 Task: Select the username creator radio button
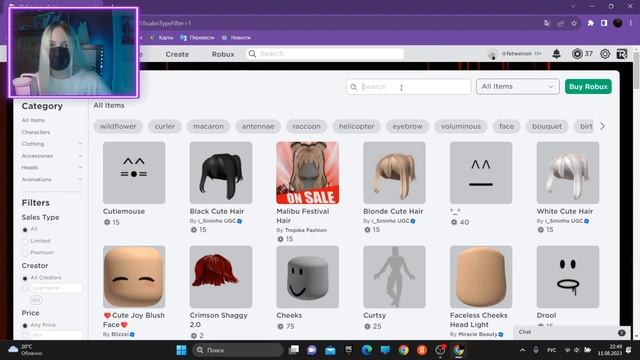[x=25, y=288]
